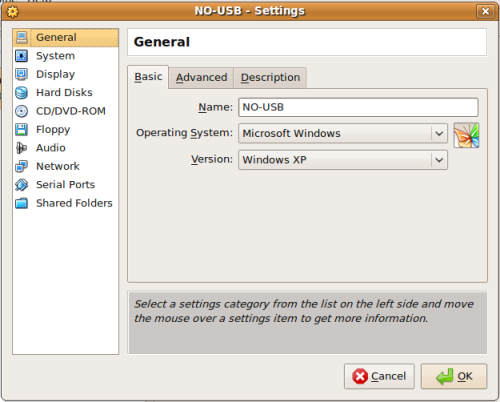Click the gear icon in title bar

click(x=13, y=12)
